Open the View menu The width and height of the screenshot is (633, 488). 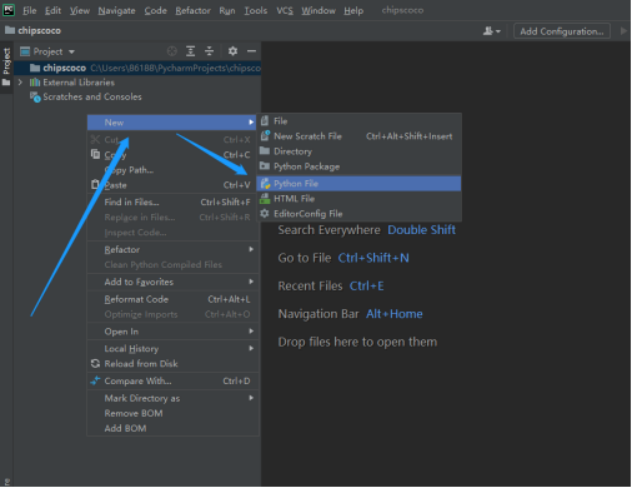coord(80,10)
